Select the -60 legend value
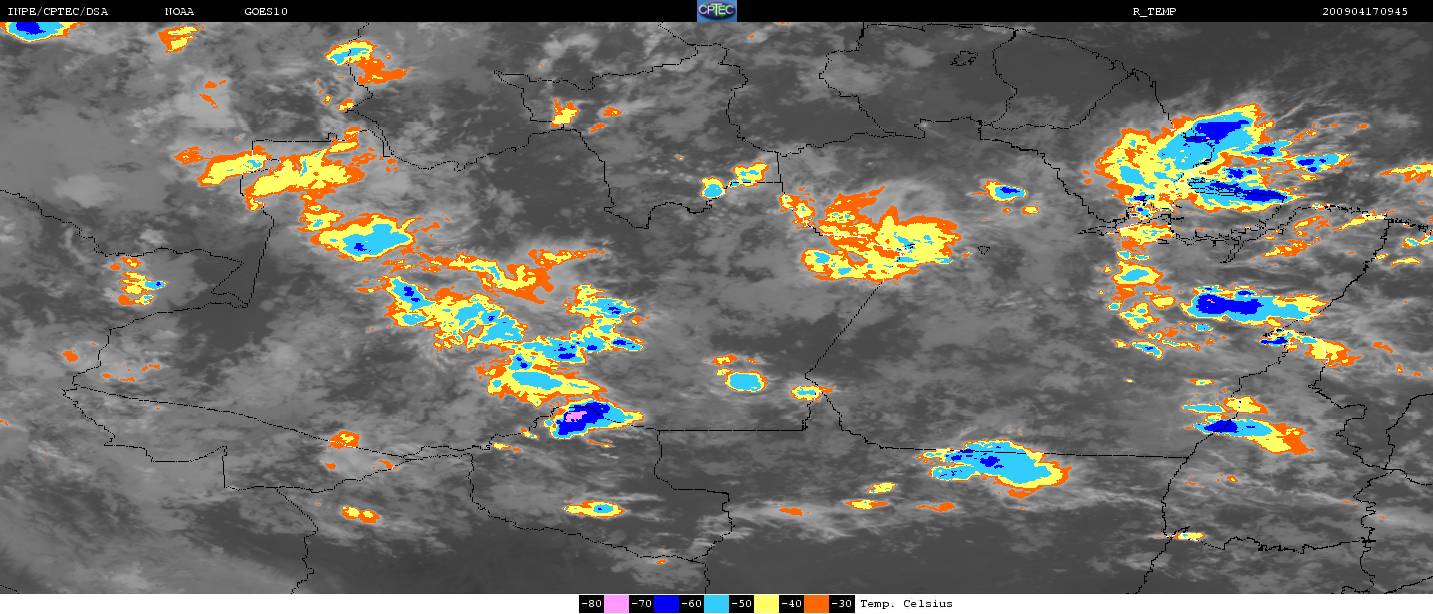1433x614 pixels. coord(691,604)
